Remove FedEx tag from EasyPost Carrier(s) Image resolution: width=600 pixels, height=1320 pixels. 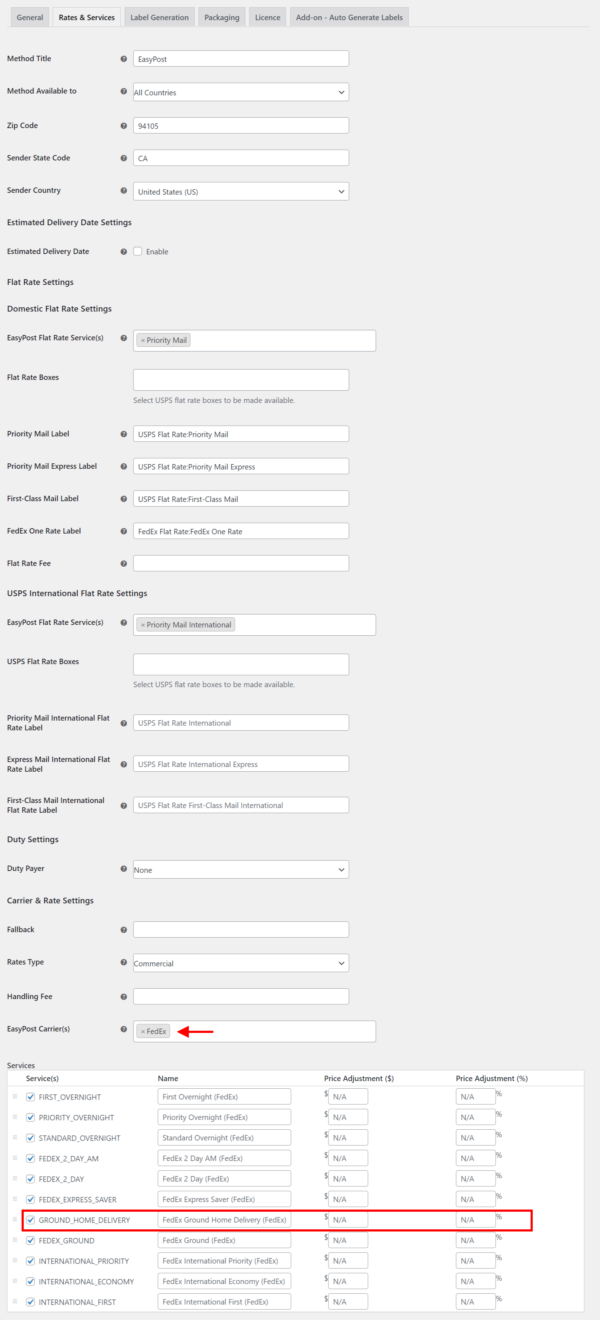point(143,1031)
